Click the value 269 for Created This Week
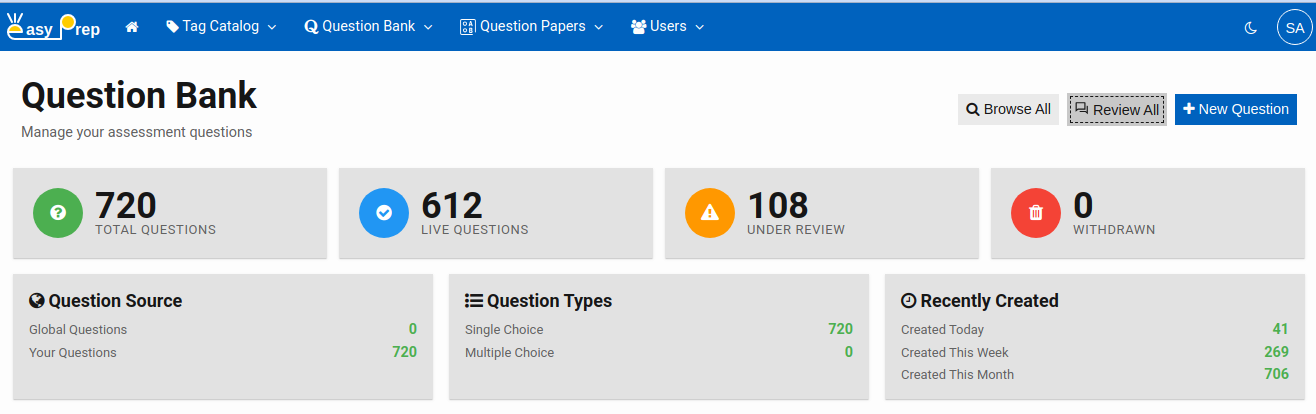This screenshot has height=414, width=1316. point(1276,352)
